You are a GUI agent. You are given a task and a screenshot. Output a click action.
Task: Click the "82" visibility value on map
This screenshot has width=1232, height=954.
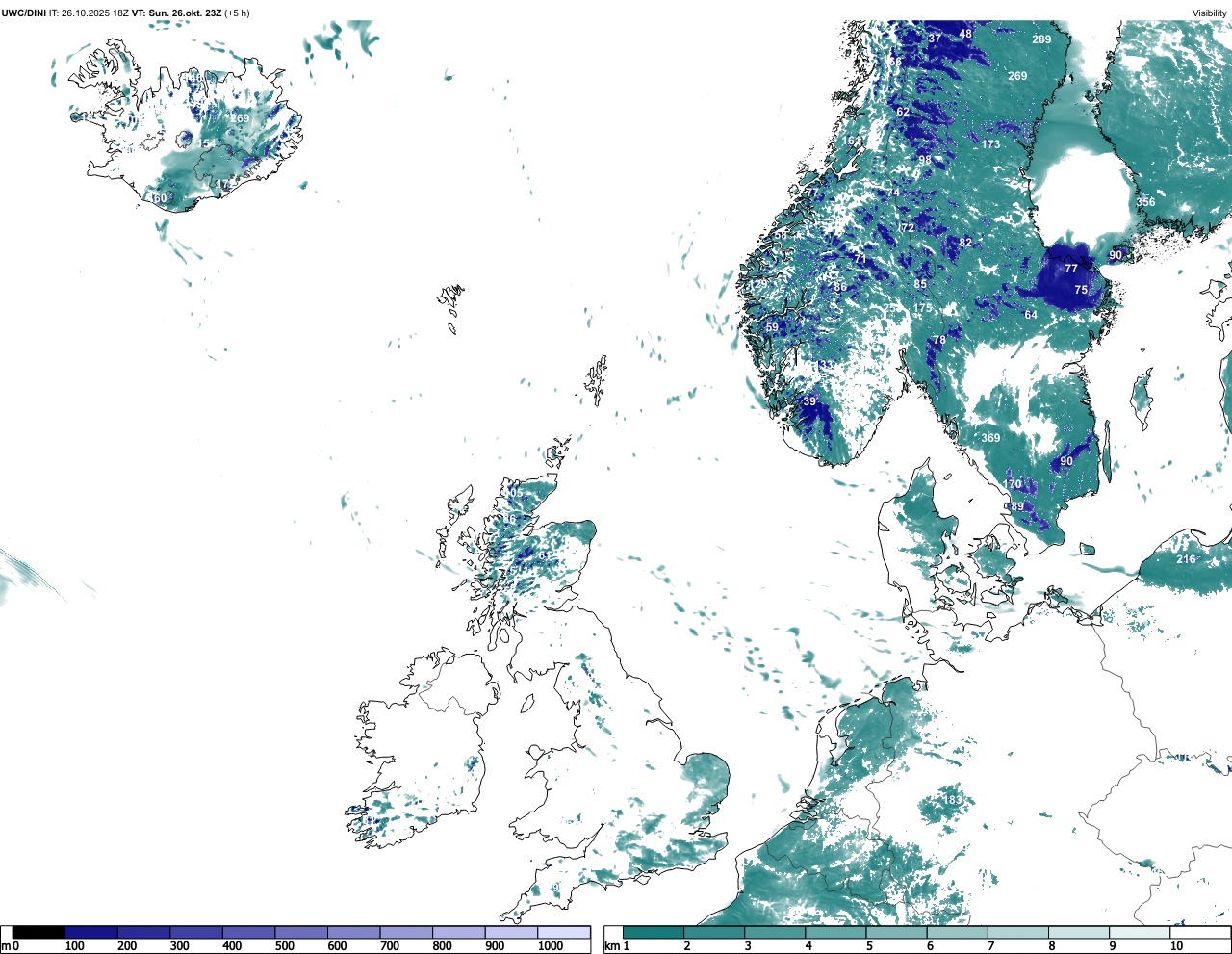pyautogui.click(x=965, y=243)
